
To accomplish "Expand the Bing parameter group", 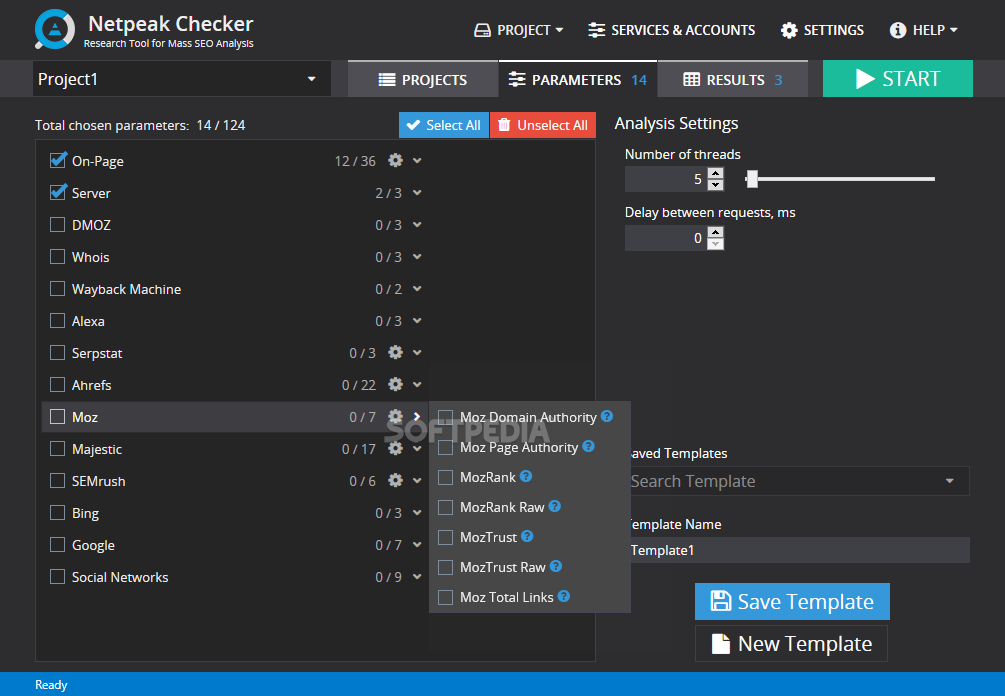I will [417, 513].
